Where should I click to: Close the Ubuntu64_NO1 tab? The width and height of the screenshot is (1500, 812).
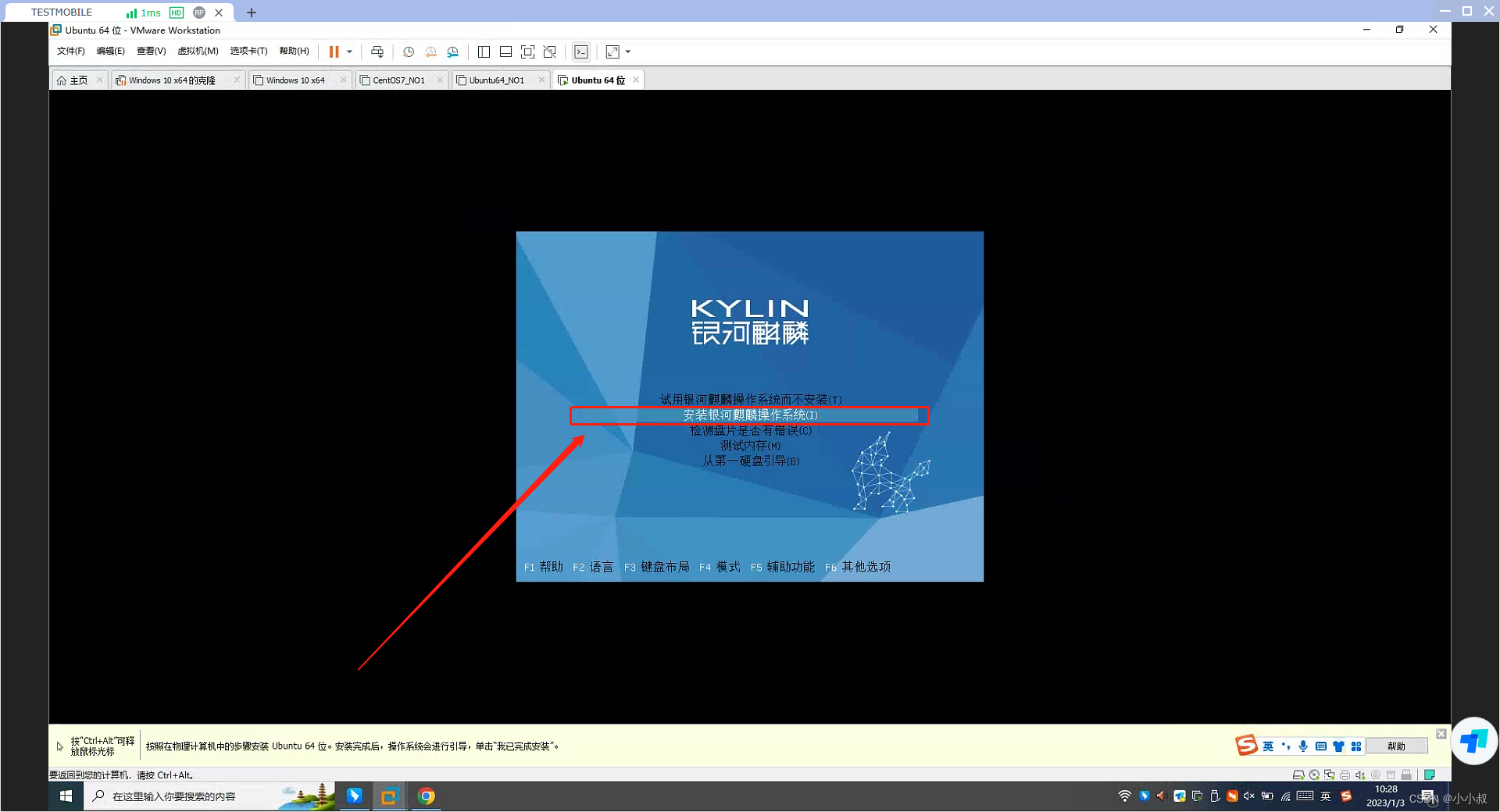point(541,80)
